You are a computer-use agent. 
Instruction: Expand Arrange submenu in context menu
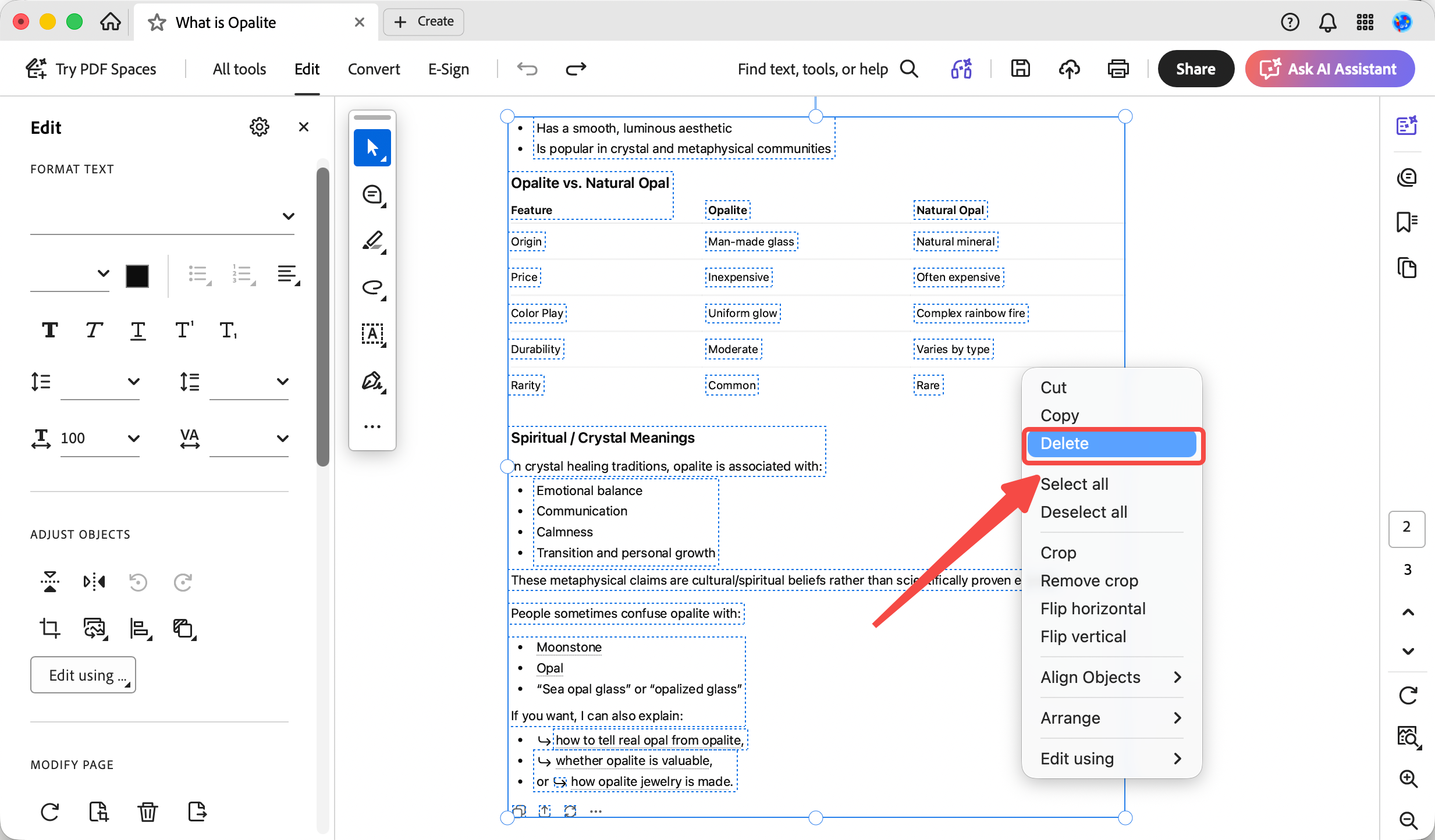point(1111,718)
